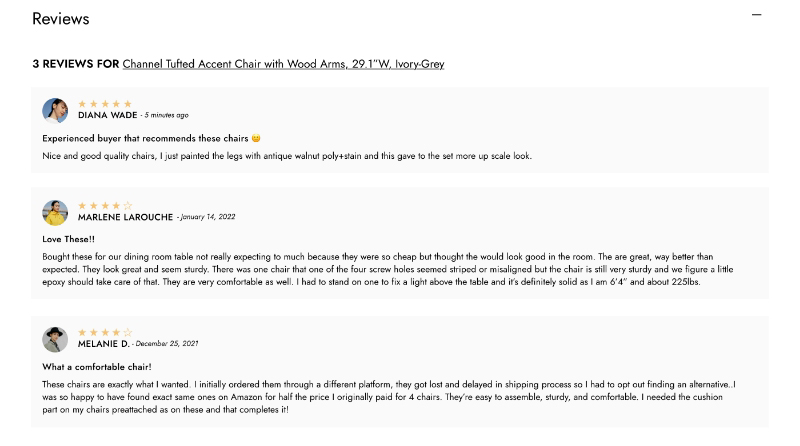800x446 pixels.
Task: Open the Channel Tufted Accent Chair link
Action: (283, 64)
